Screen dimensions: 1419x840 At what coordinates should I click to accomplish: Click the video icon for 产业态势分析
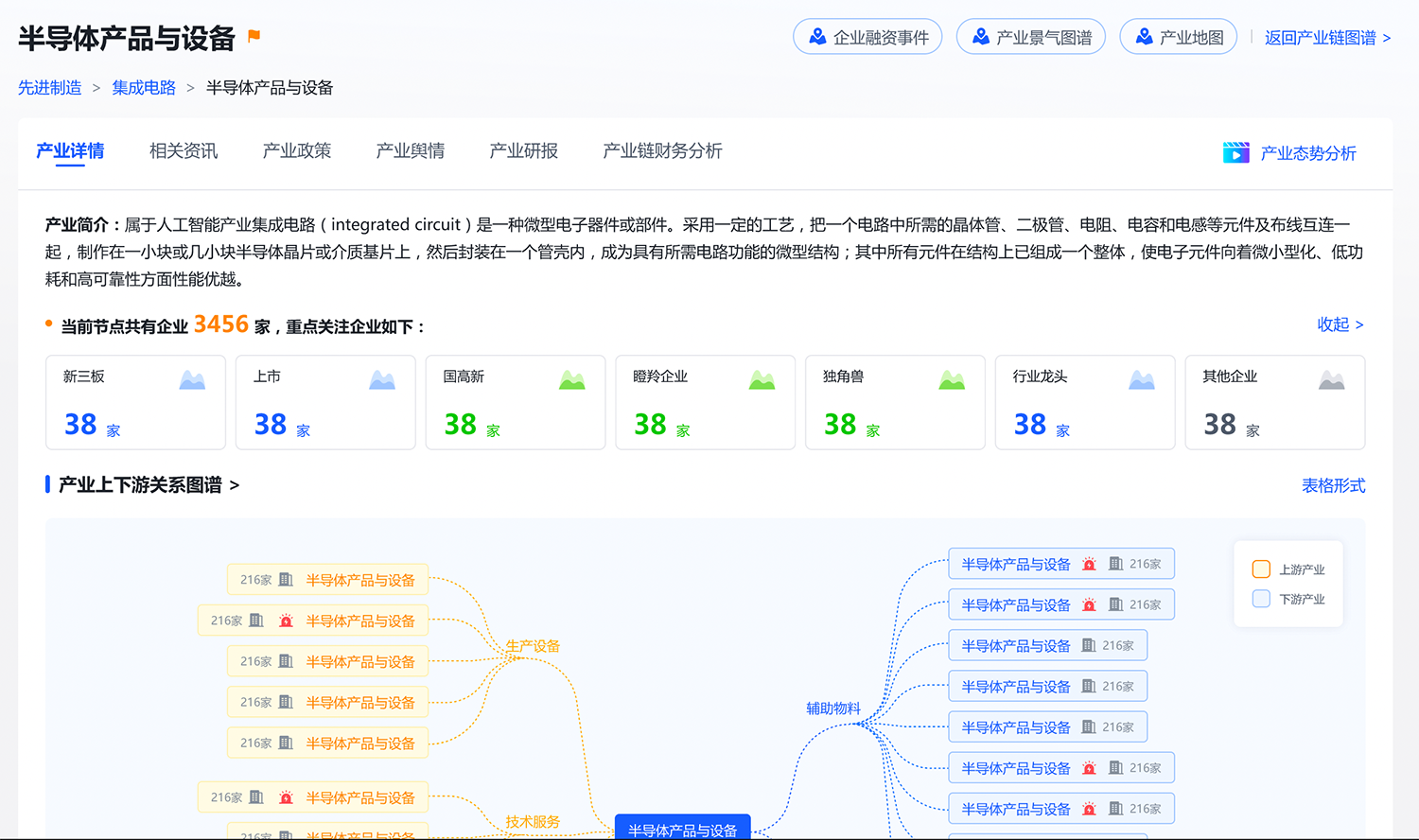click(x=1235, y=152)
